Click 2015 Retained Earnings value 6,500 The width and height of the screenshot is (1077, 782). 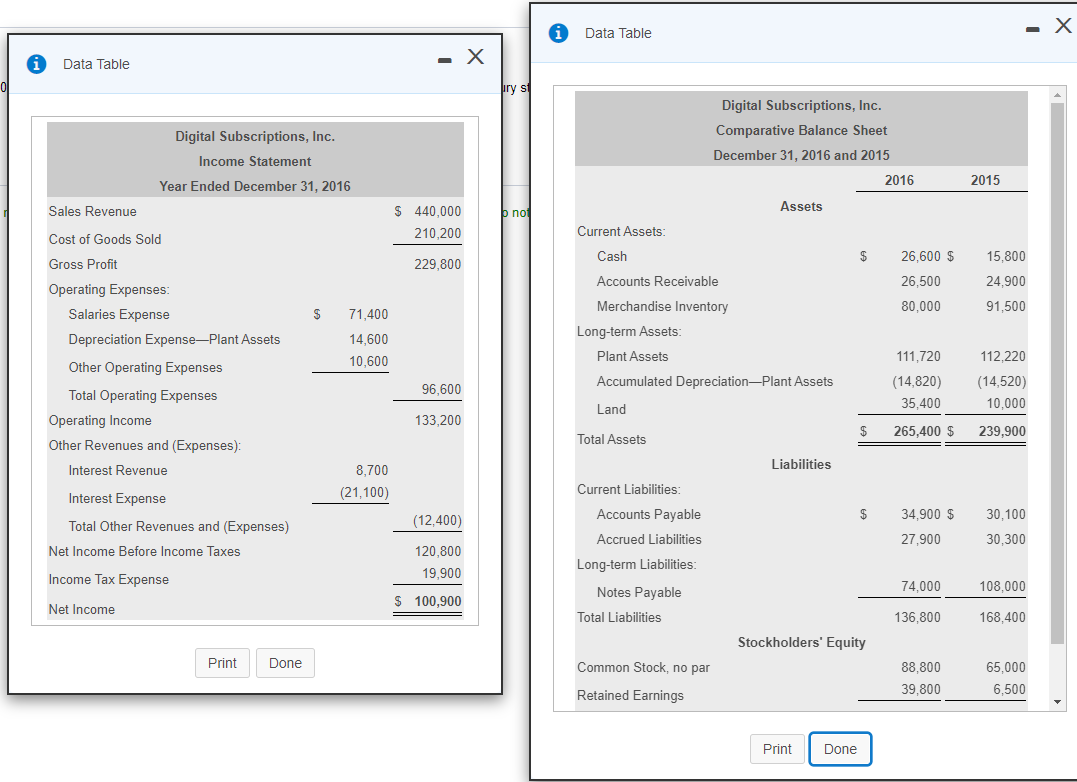(1009, 689)
